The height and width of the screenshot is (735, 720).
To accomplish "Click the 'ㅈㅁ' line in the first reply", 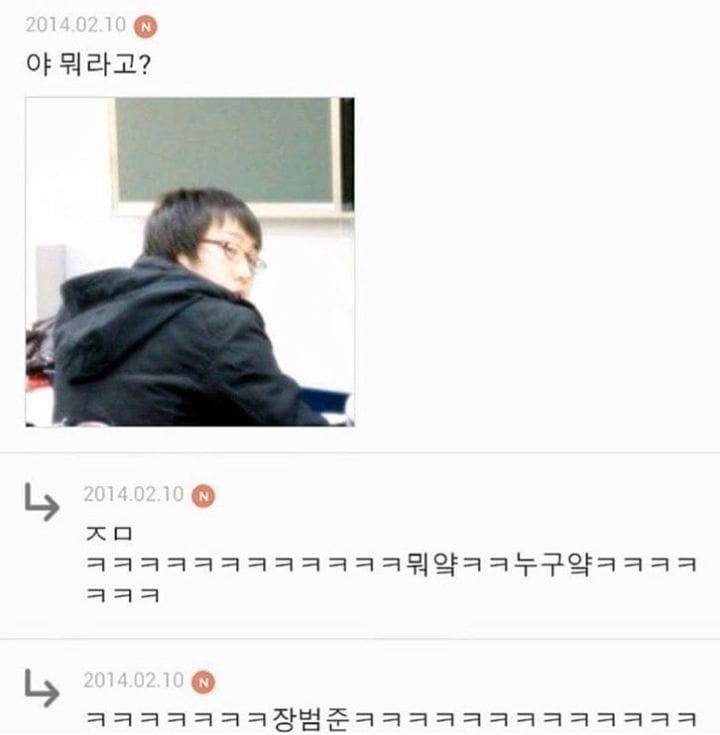I will coord(109,533).
